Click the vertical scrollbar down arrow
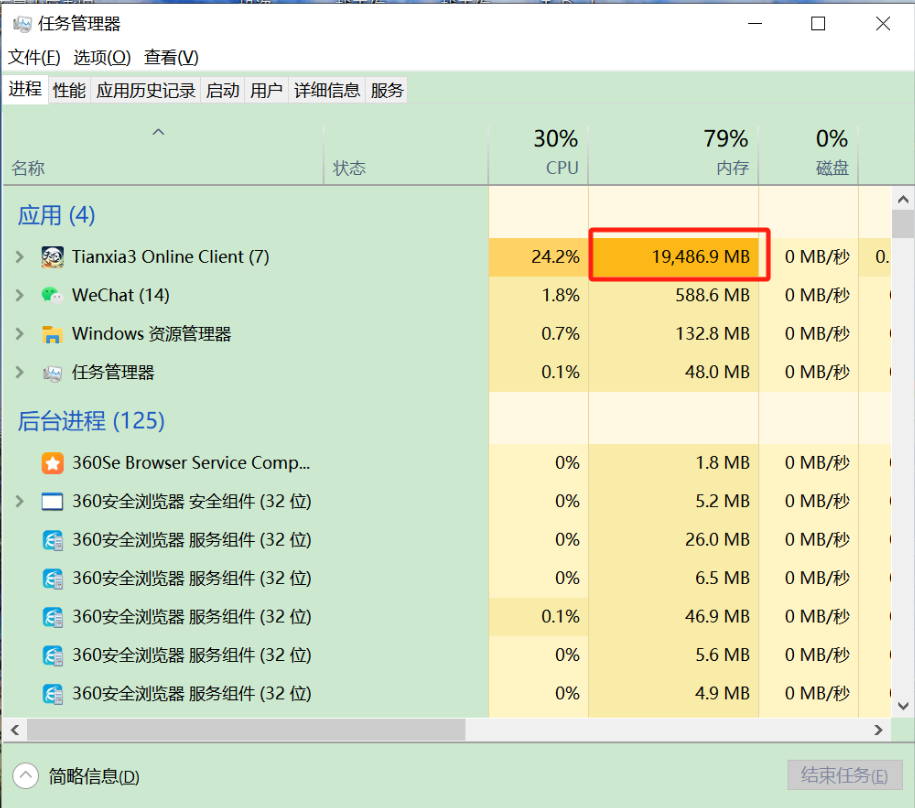915x808 pixels. pos(903,706)
